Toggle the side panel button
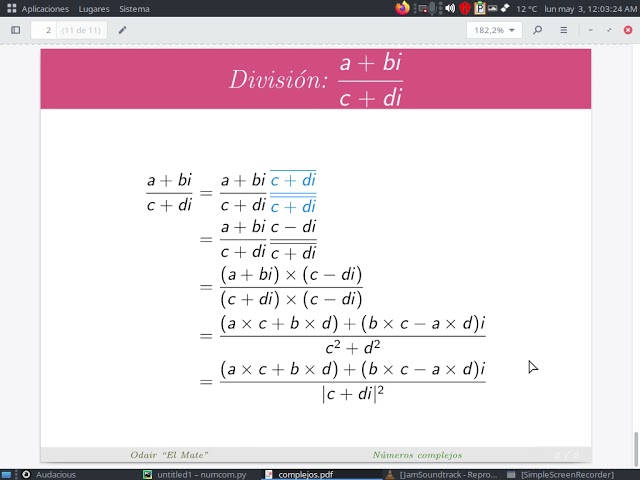Screen dimensions: 640x480 (16, 30)
